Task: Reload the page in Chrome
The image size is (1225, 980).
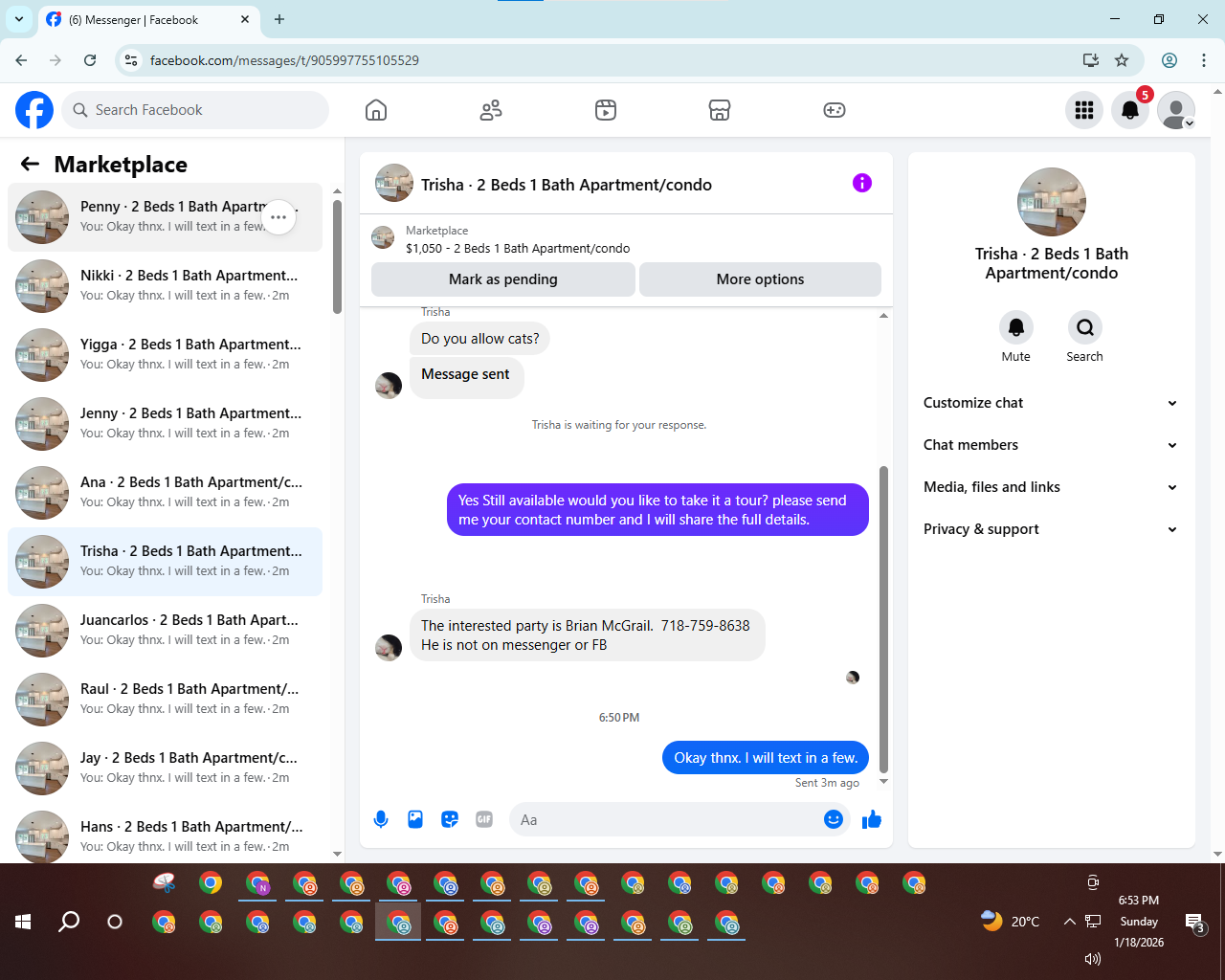Action: pos(90,60)
